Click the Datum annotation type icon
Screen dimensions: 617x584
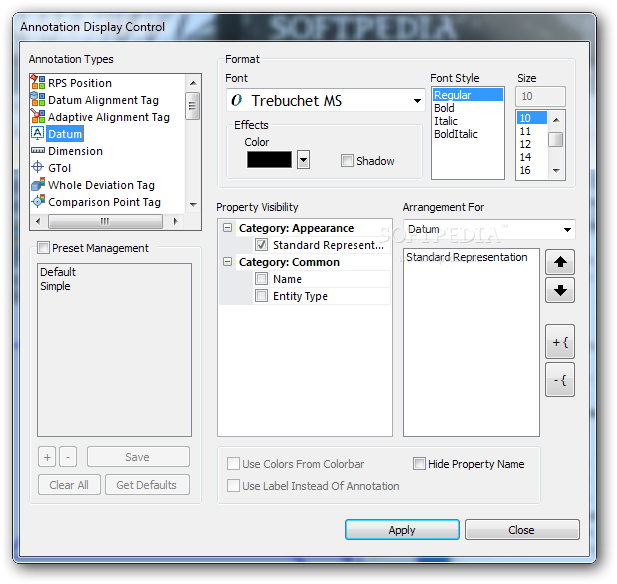(x=37, y=133)
